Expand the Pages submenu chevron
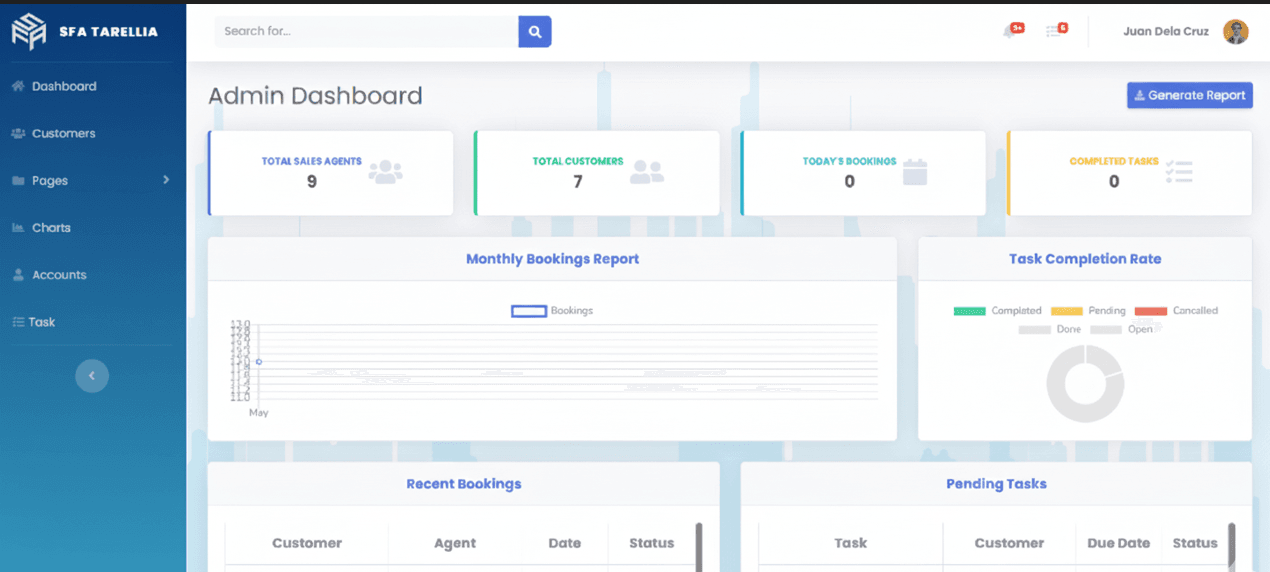Screen dimensions: 1270x572 click(x=166, y=180)
